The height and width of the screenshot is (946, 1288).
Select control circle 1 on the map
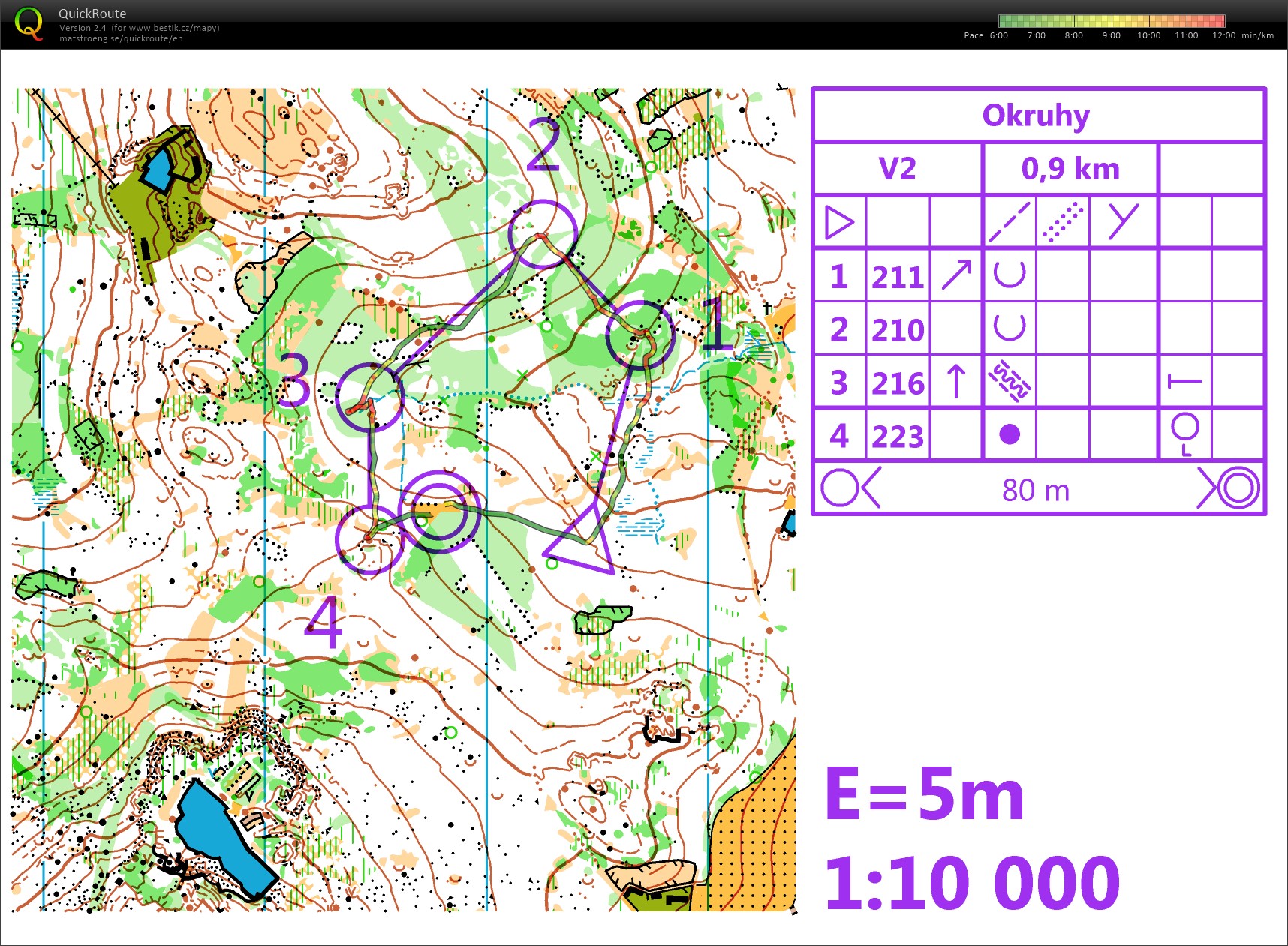(639, 335)
